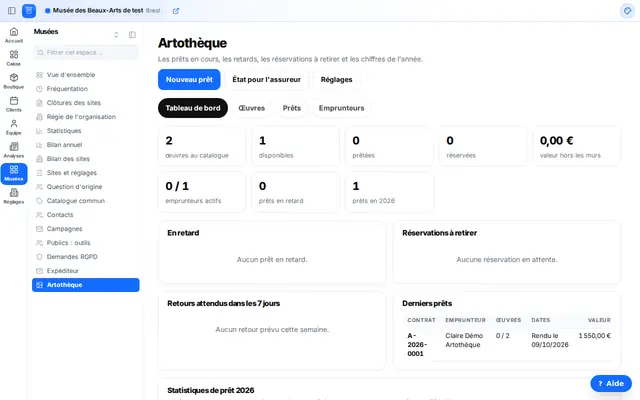Click 'Aucune réservation en attente.' text
The height and width of the screenshot is (400, 640).
click(507, 260)
